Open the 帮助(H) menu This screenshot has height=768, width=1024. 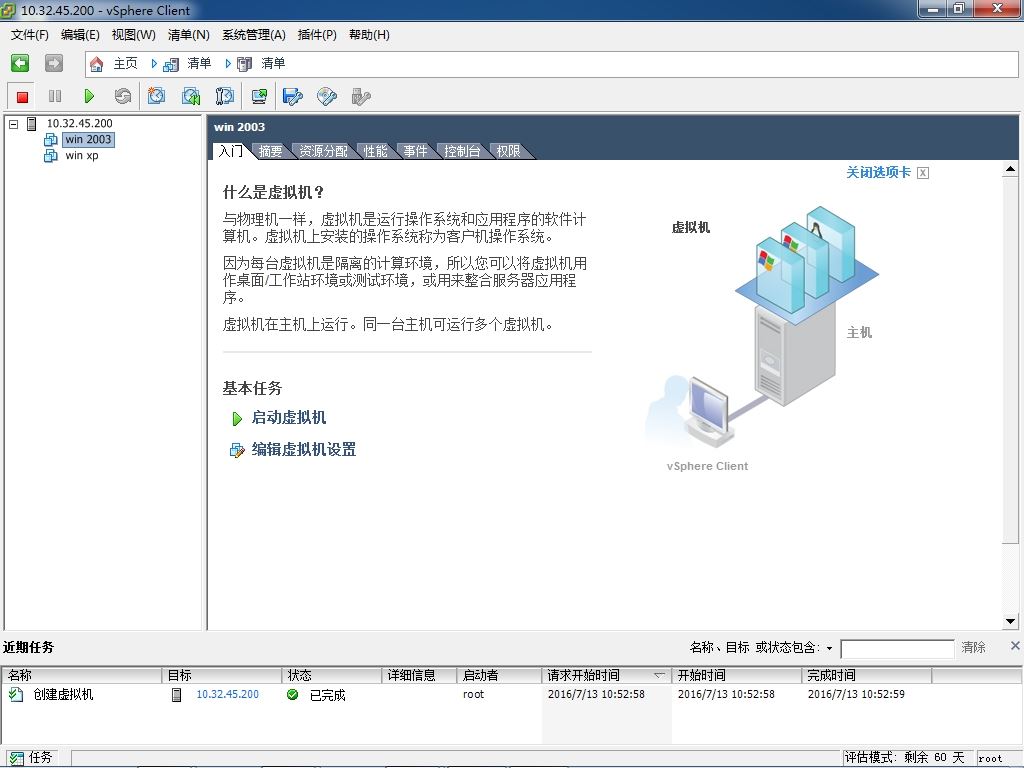(369, 35)
